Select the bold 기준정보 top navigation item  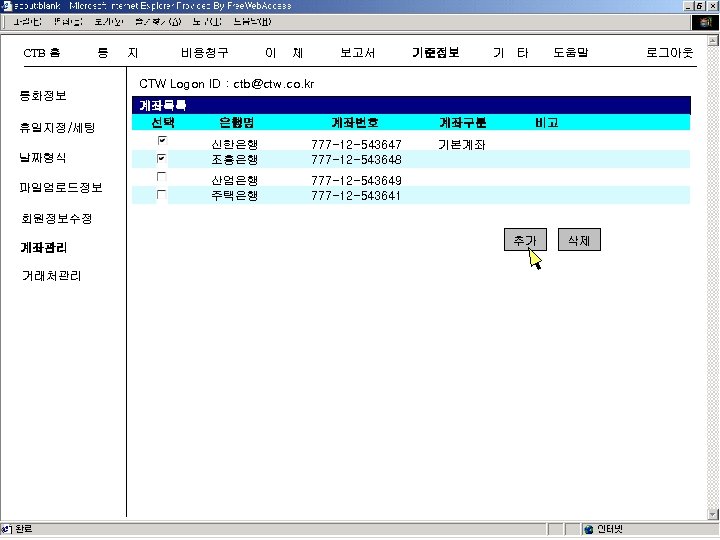[x=435, y=53]
